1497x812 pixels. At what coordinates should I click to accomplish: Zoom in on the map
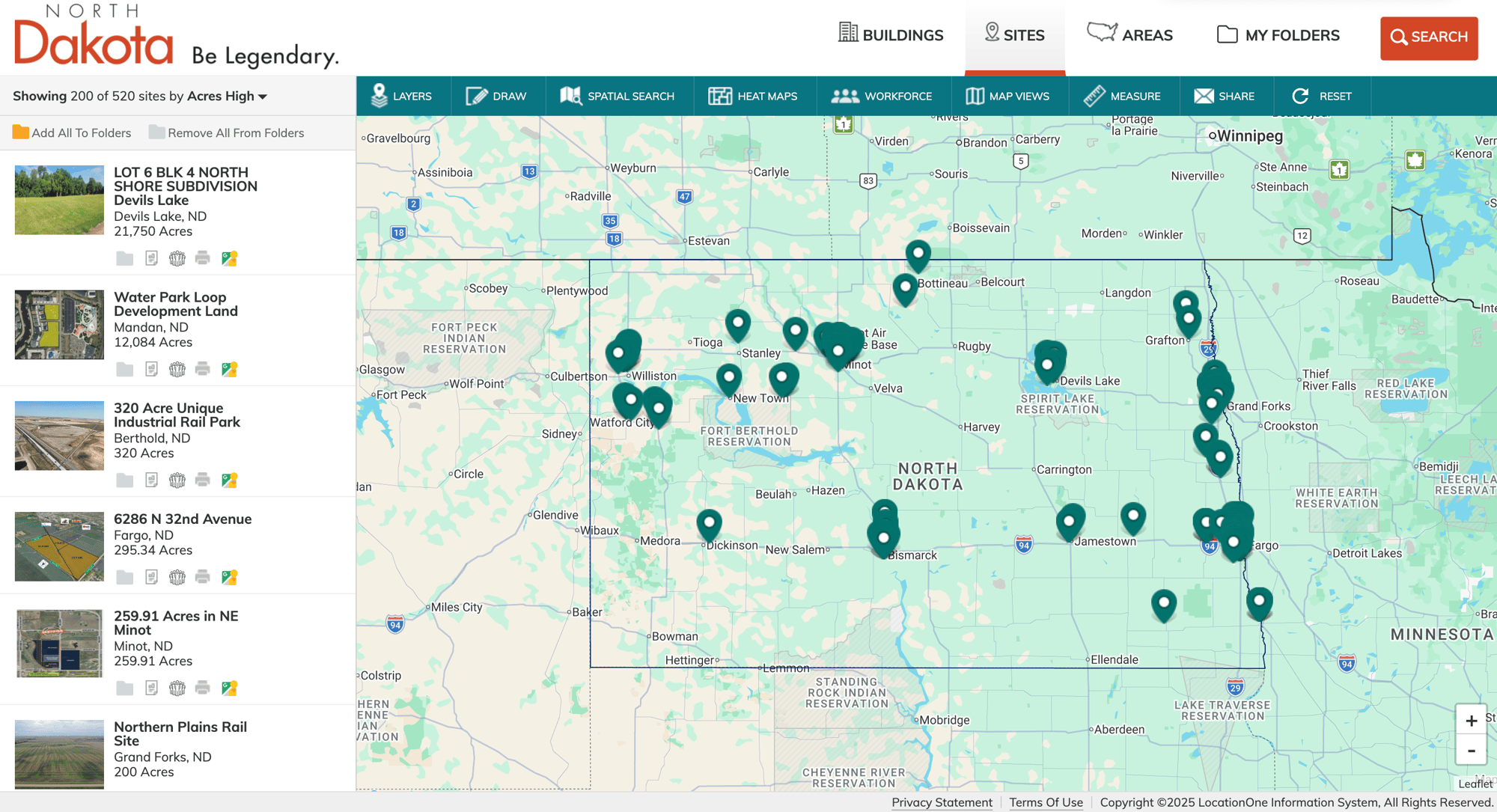pos(1471,721)
